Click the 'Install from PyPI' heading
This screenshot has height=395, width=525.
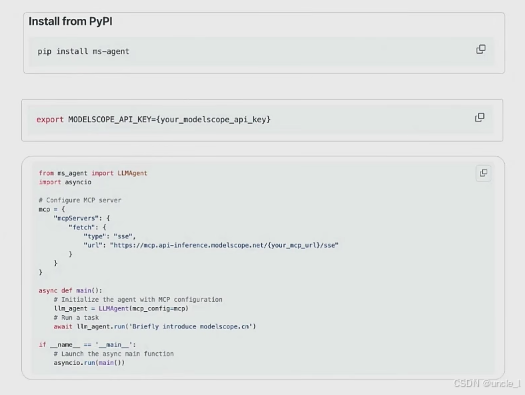coord(70,21)
